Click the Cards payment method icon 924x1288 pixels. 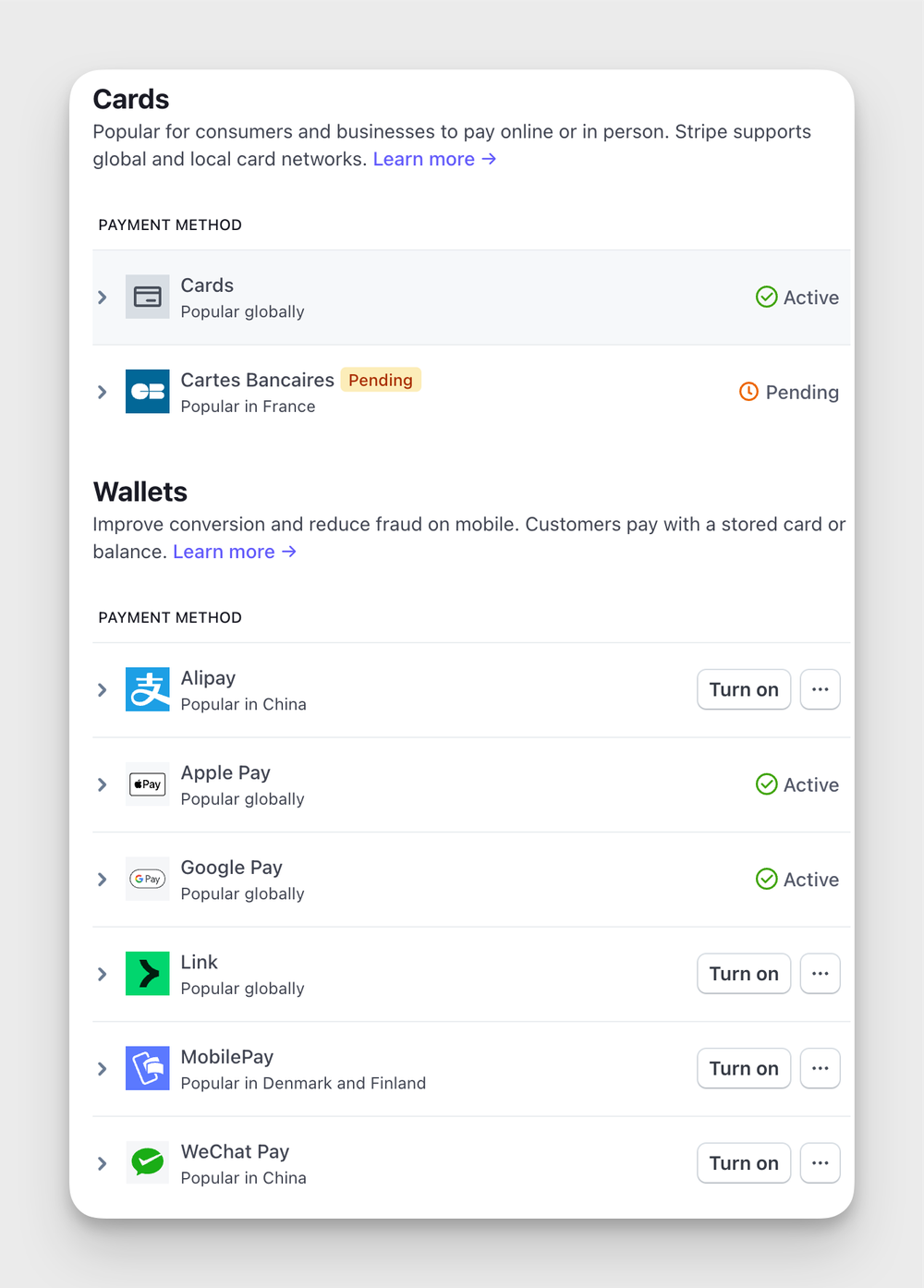pos(147,297)
